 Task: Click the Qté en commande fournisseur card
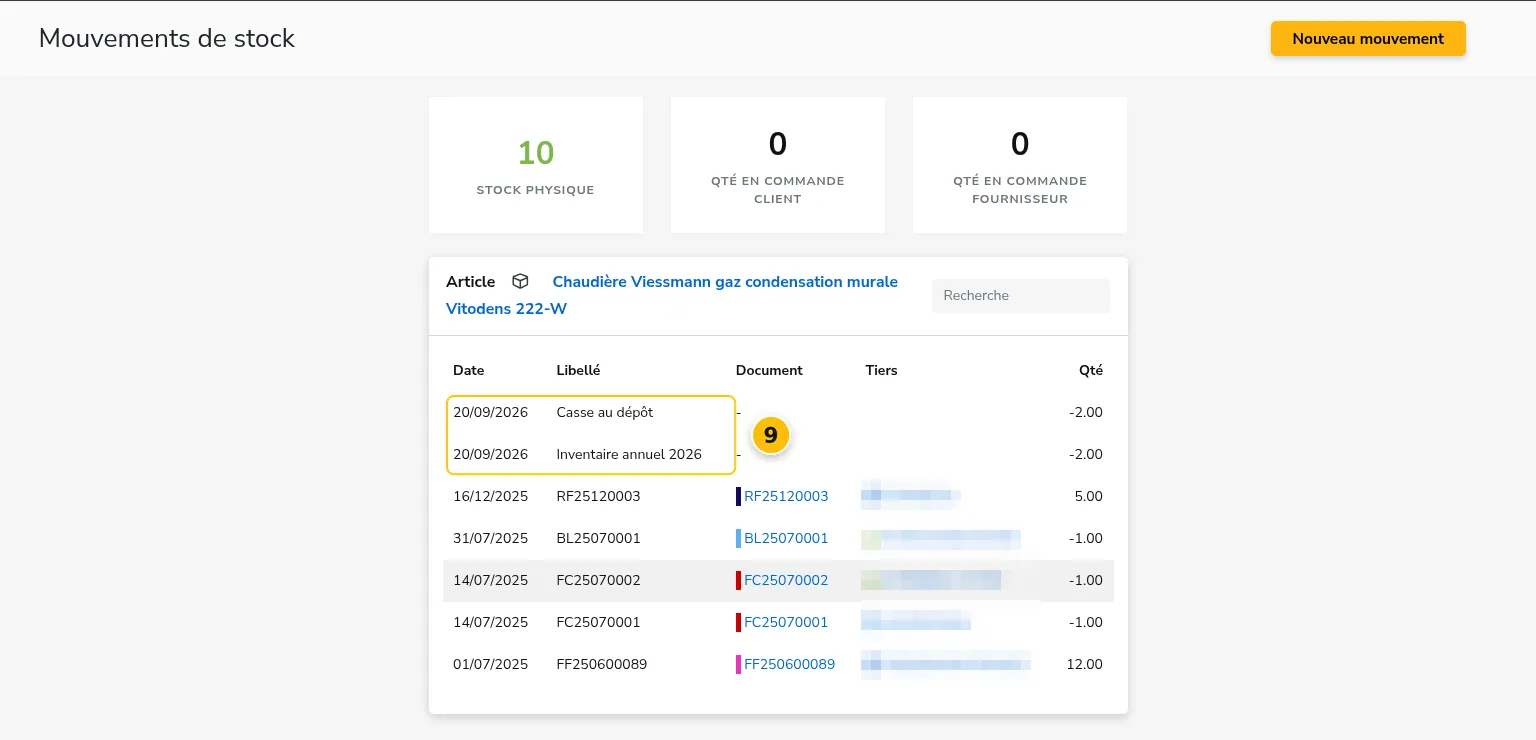[1020, 165]
